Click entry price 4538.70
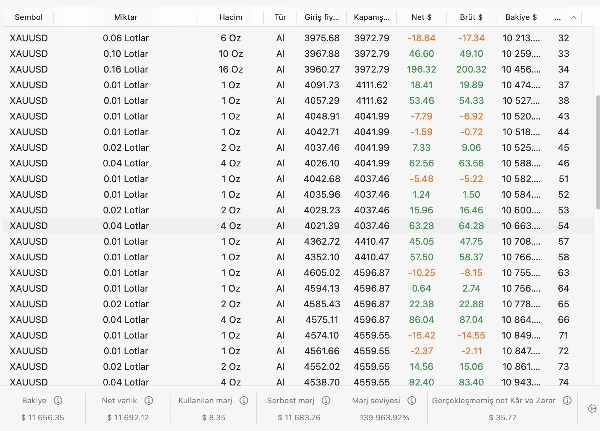The image size is (600, 431). 322,382
